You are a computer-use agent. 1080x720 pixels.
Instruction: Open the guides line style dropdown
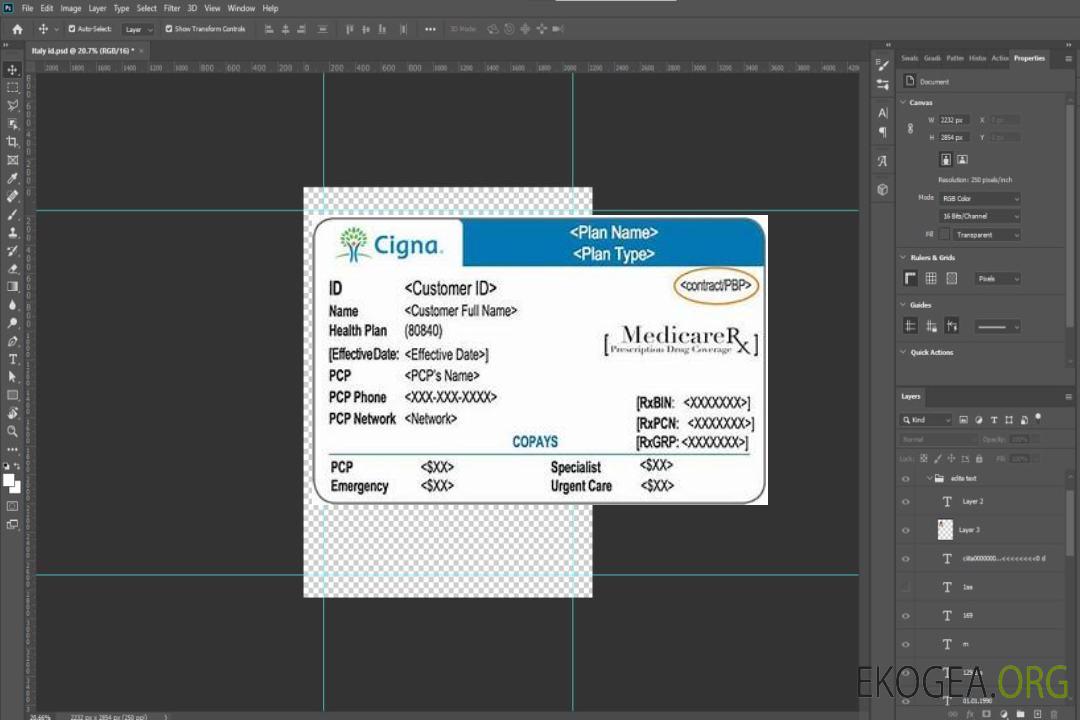tap(997, 327)
